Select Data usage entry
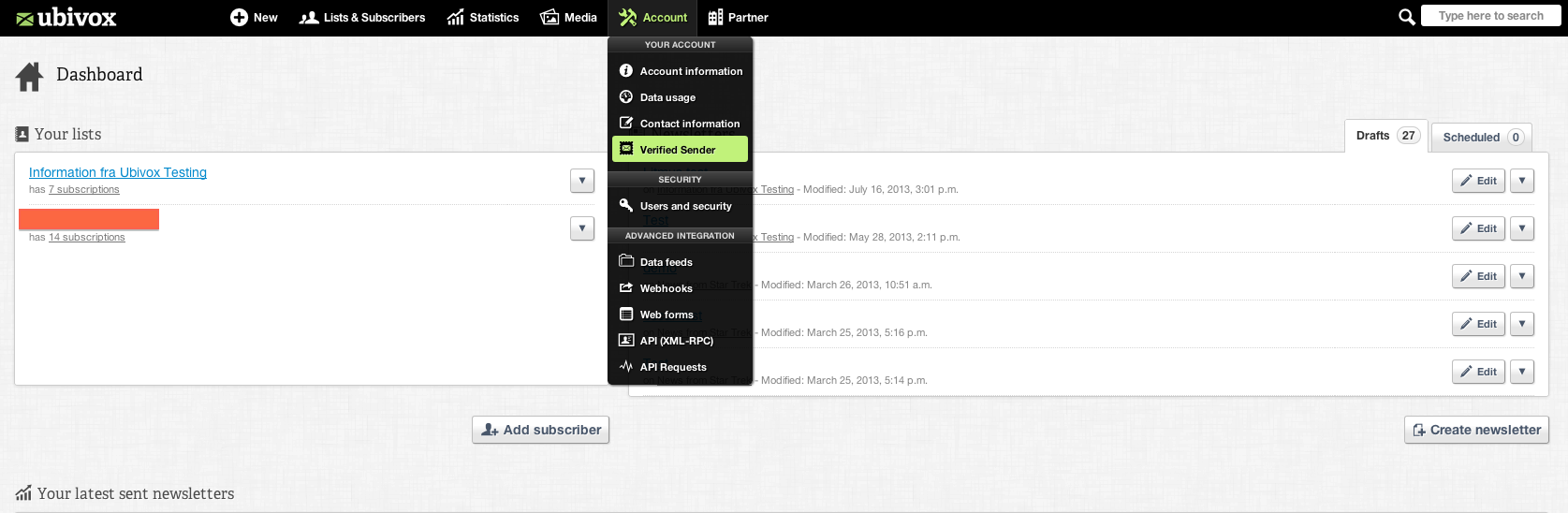This screenshot has height=513, width=1568. (680, 97)
